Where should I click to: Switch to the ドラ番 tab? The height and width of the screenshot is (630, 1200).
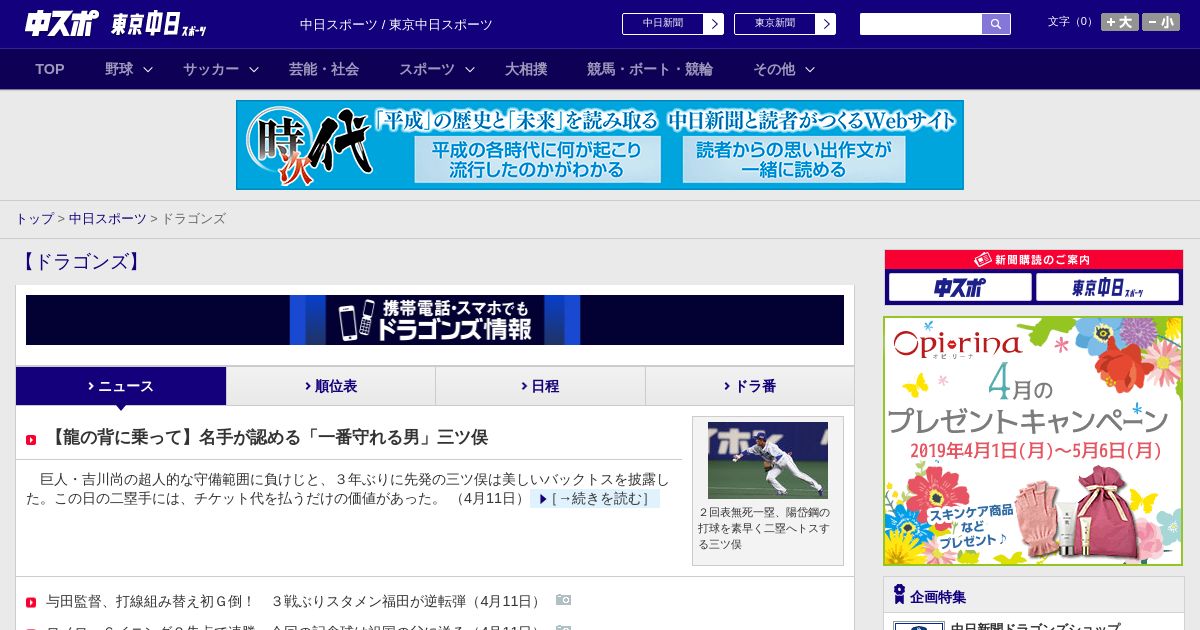750,386
